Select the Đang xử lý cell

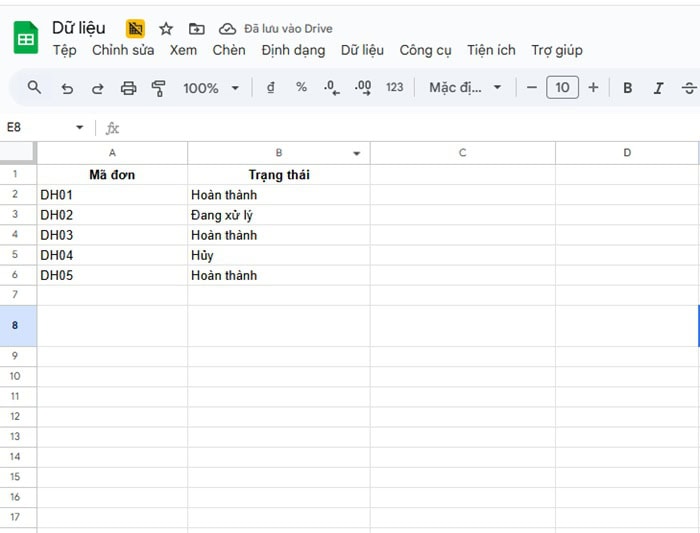pyautogui.click(x=279, y=215)
